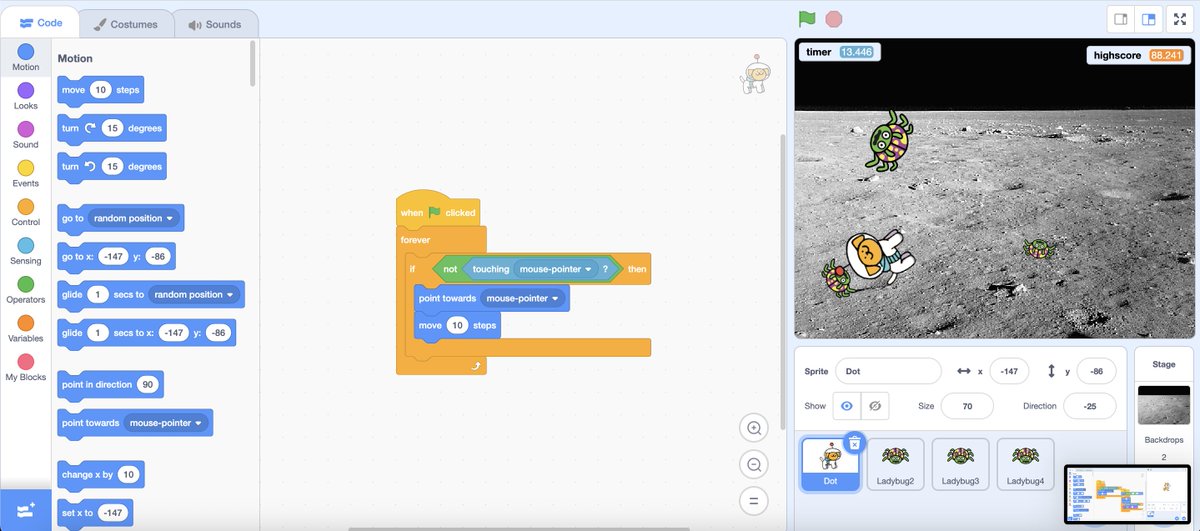Click the block palette vertical scrollbar

(253, 63)
